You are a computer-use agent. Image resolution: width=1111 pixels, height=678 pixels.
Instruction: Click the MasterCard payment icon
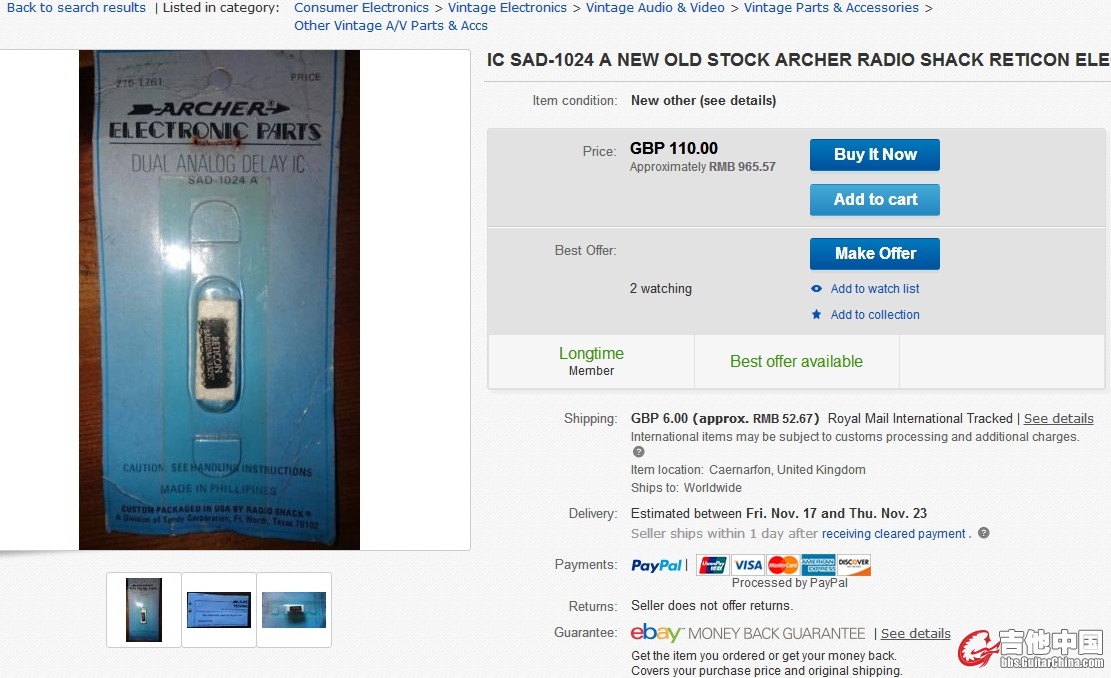coord(782,565)
